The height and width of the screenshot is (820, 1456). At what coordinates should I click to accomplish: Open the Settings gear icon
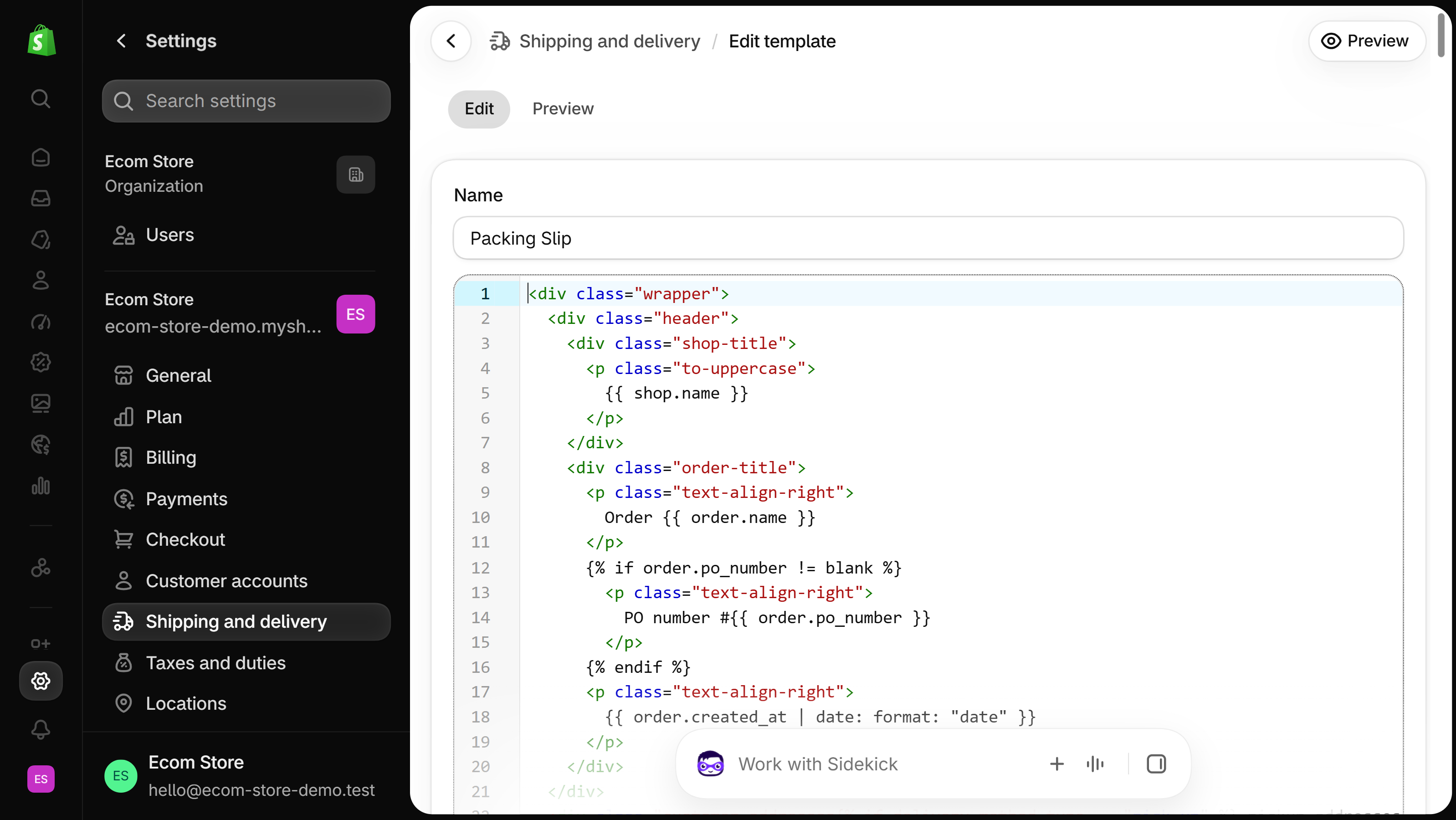(x=41, y=681)
